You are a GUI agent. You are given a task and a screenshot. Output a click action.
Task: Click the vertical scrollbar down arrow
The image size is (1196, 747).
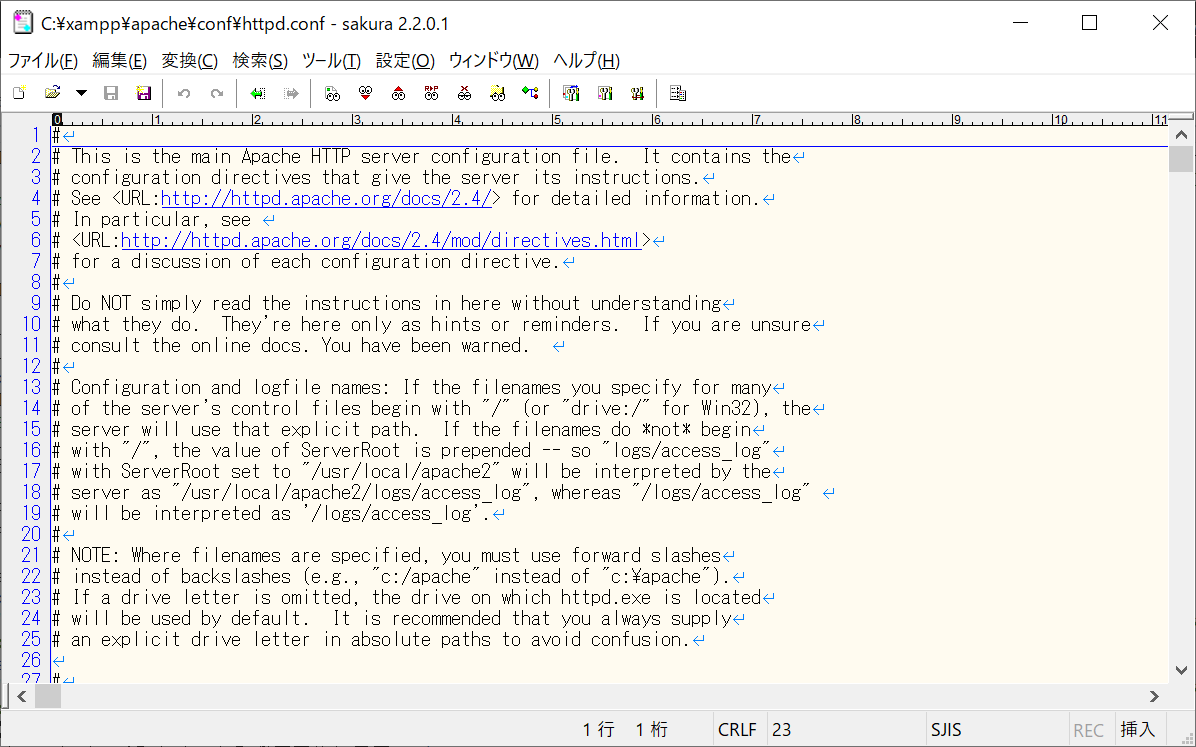[1182, 671]
